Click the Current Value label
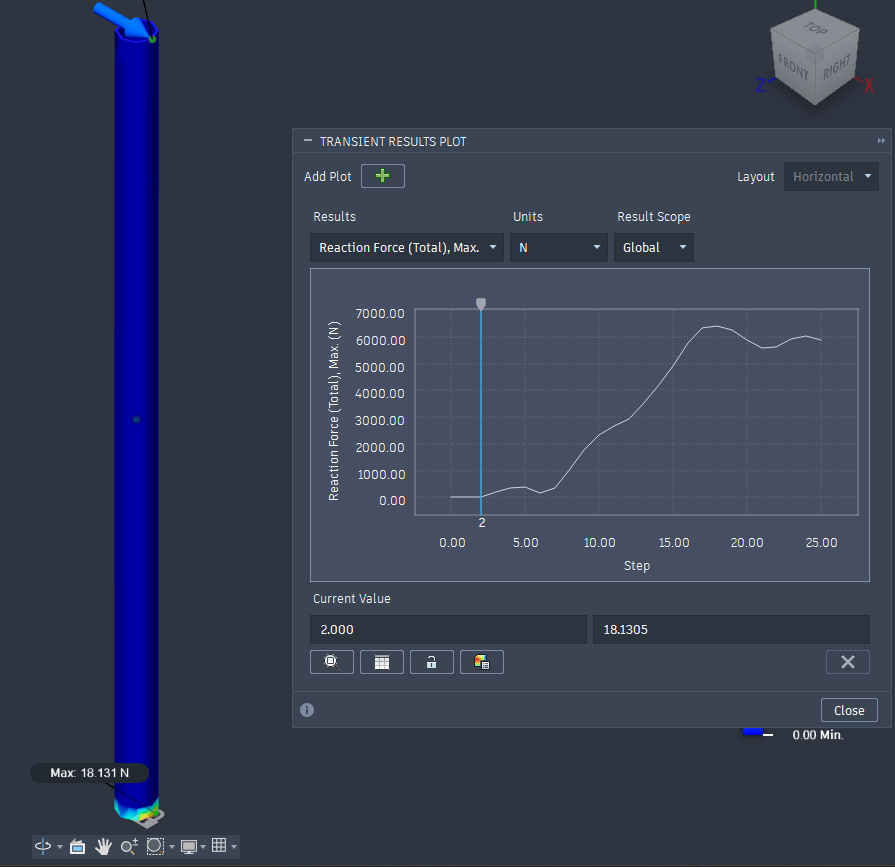The image size is (895, 867). (352, 599)
